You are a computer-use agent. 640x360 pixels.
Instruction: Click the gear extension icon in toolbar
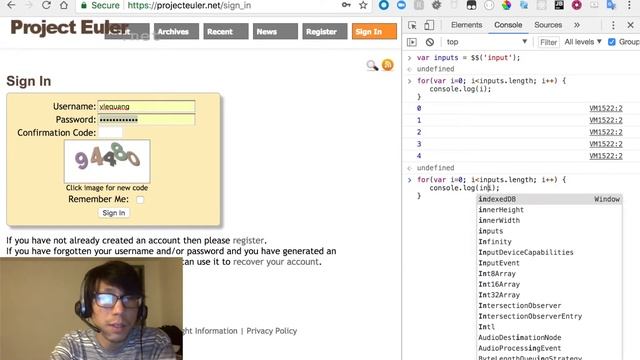point(436,5)
